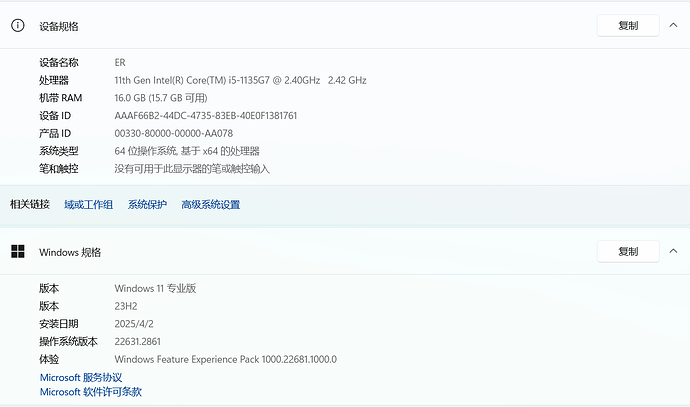Screen dimensions: 690x407
Task: Select the Windows Feature Experience Pack value
Action: pyautogui.click(x=226, y=359)
